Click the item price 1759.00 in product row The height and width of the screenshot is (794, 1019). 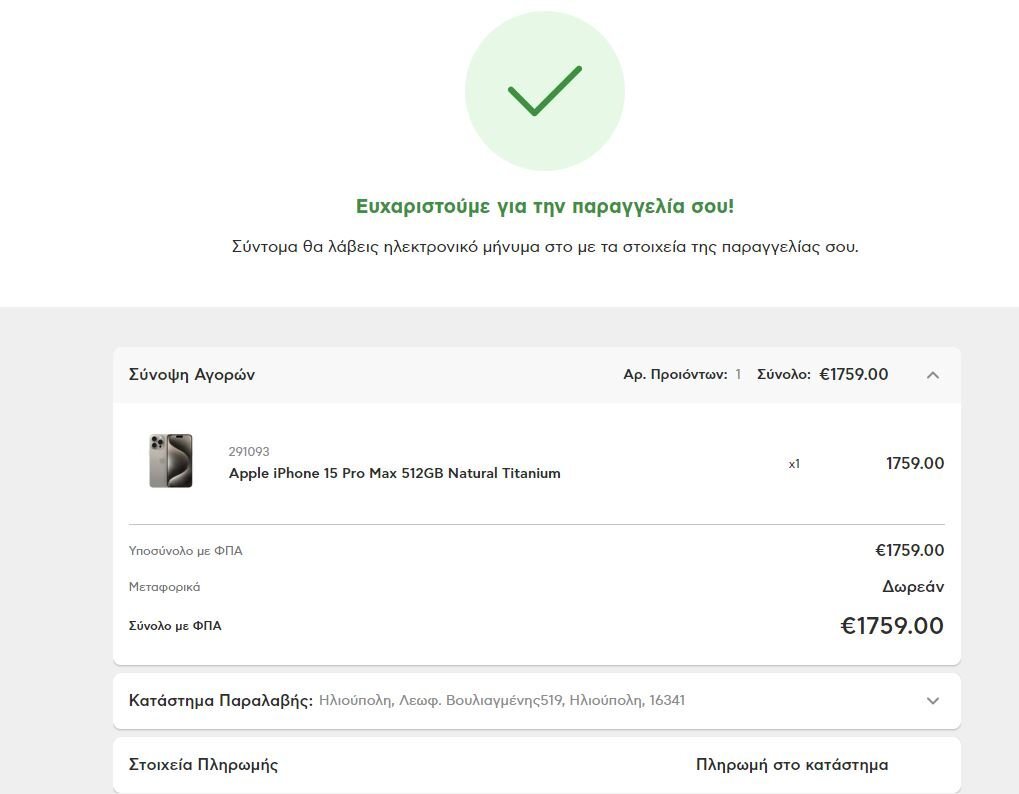(914, 463)
